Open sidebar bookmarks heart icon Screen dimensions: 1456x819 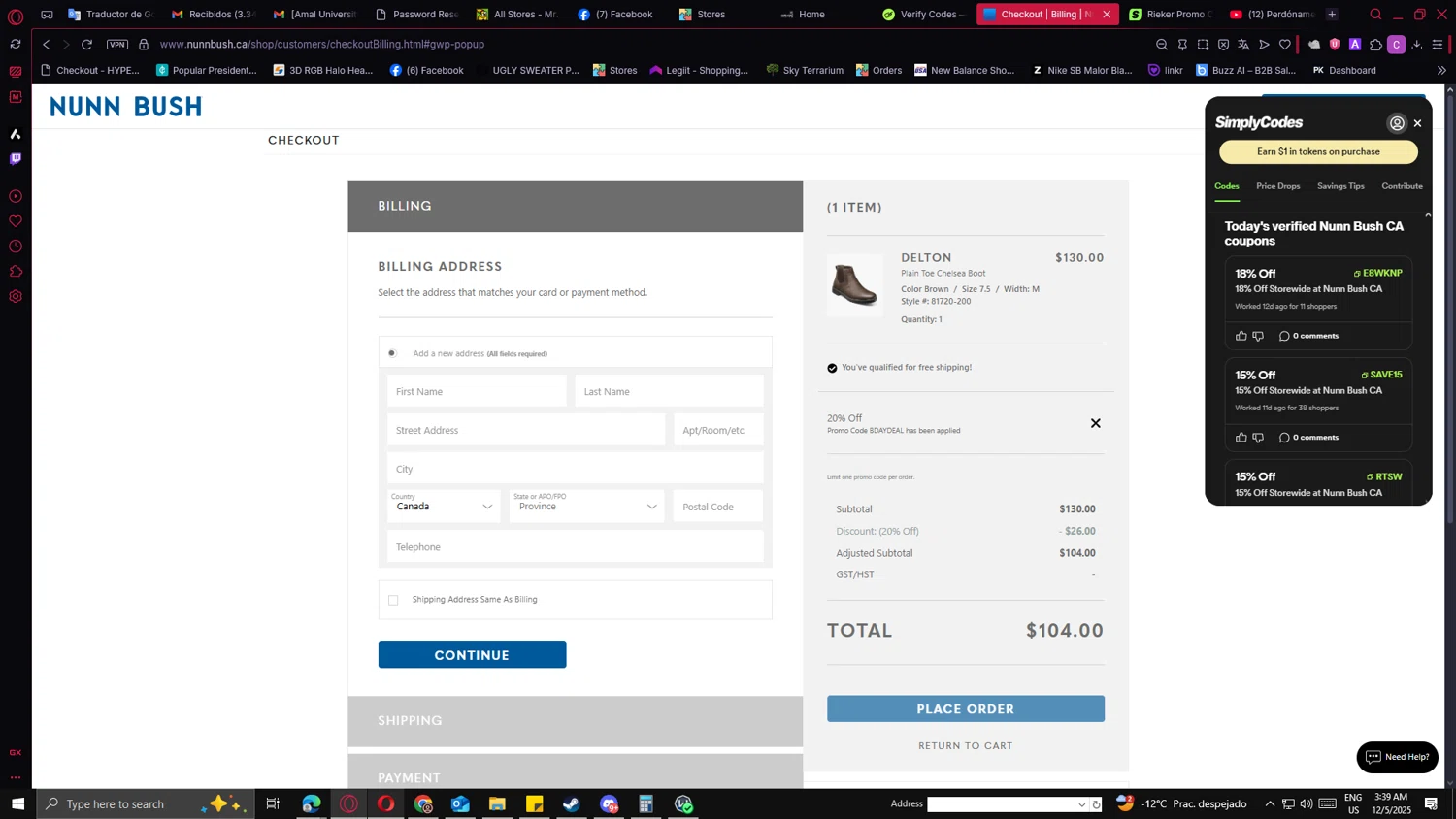16,221
